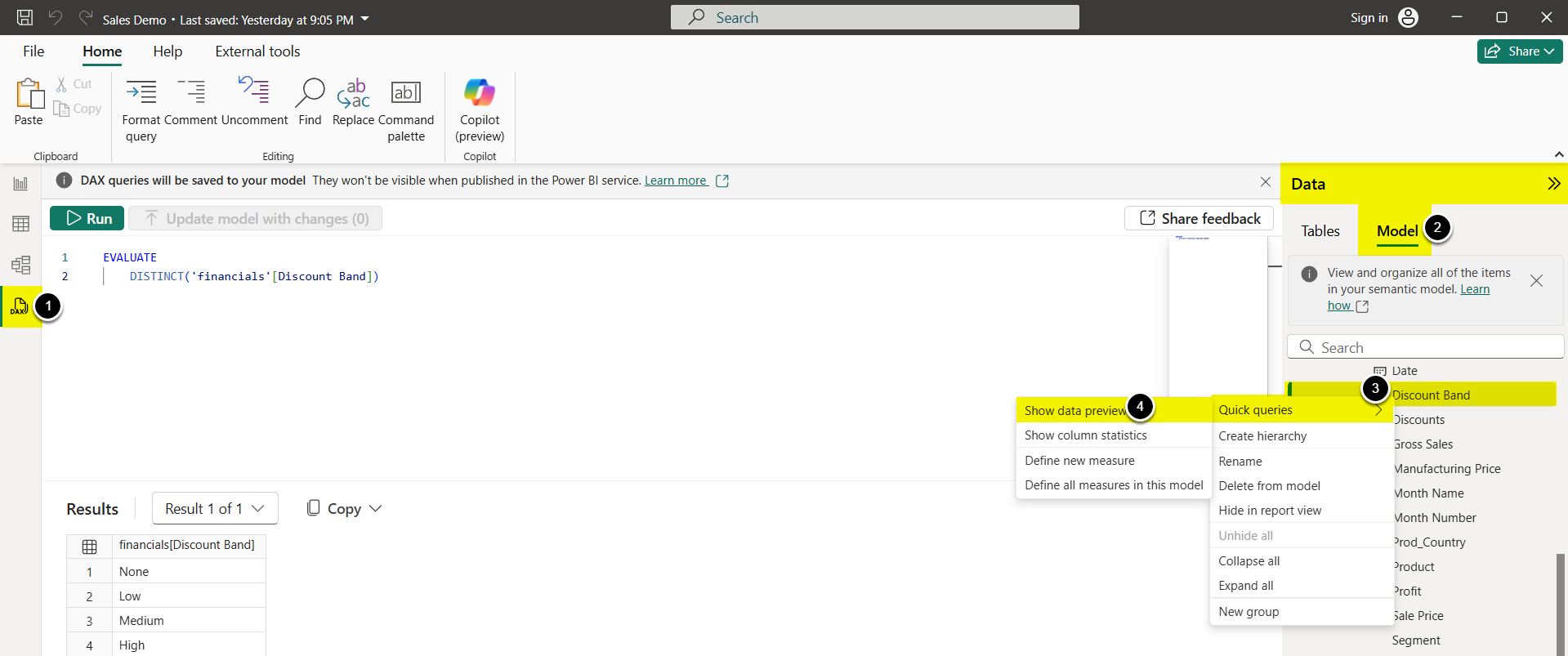
Task: Open the file name saved-state dropdown
Action: [365, 19]
